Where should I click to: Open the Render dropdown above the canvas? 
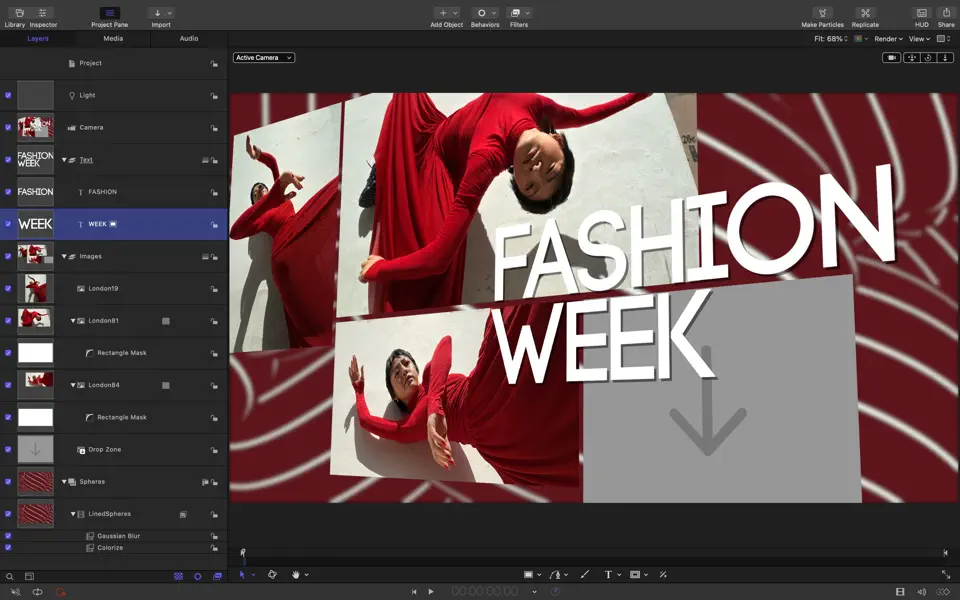888,39
